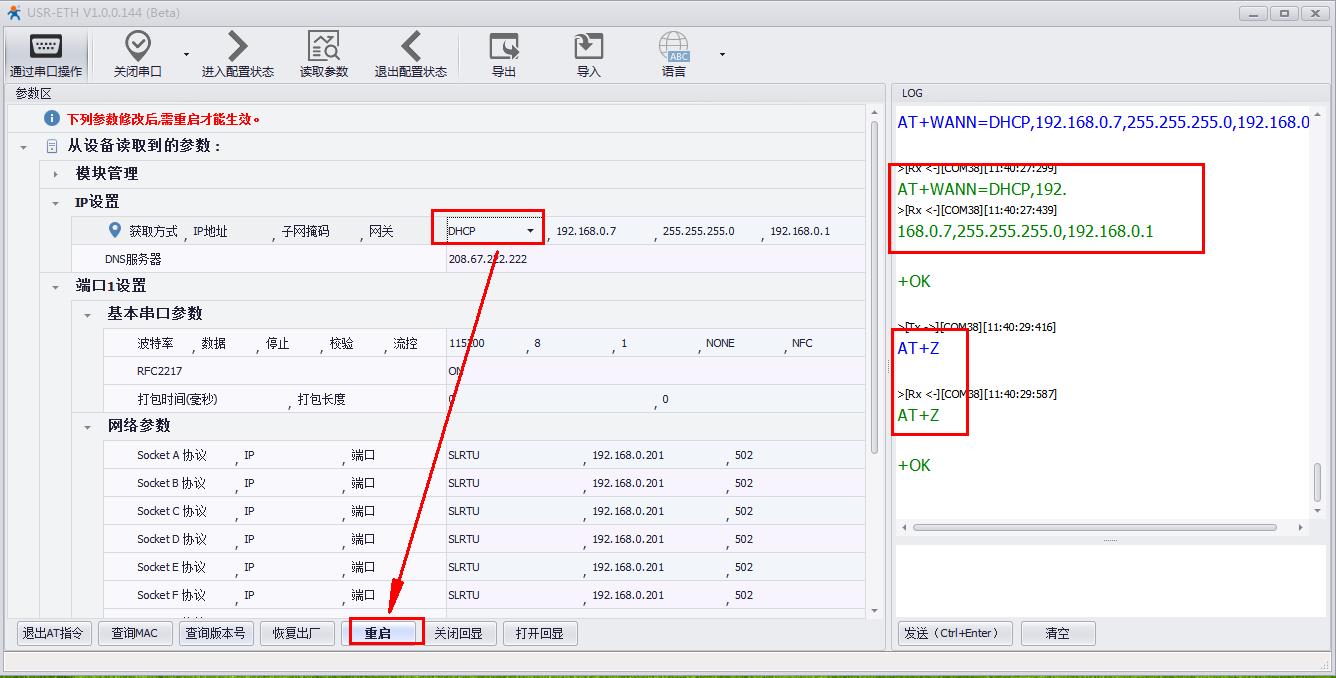Collapse the 网络参数 section

(x=88, y=426)
